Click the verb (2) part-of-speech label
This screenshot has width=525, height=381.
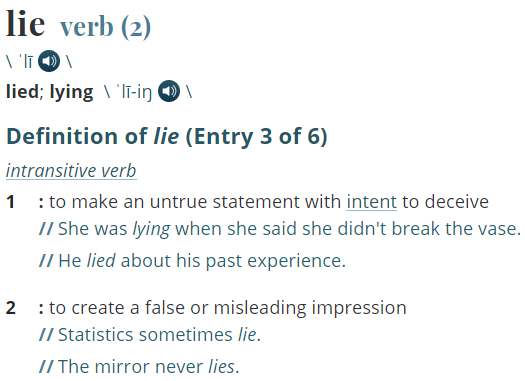[x=105, y=27]
